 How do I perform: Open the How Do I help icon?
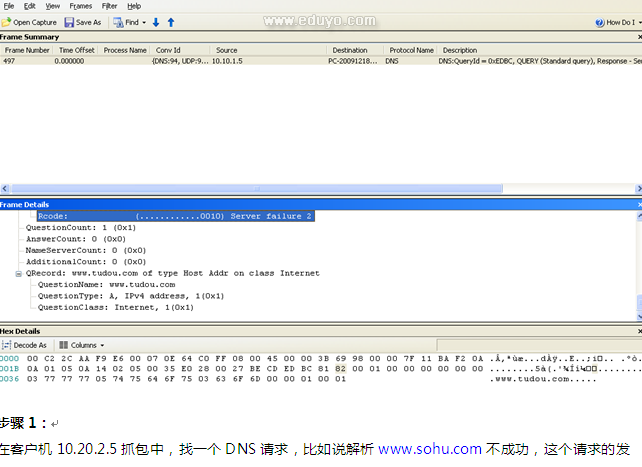(599, 22)
